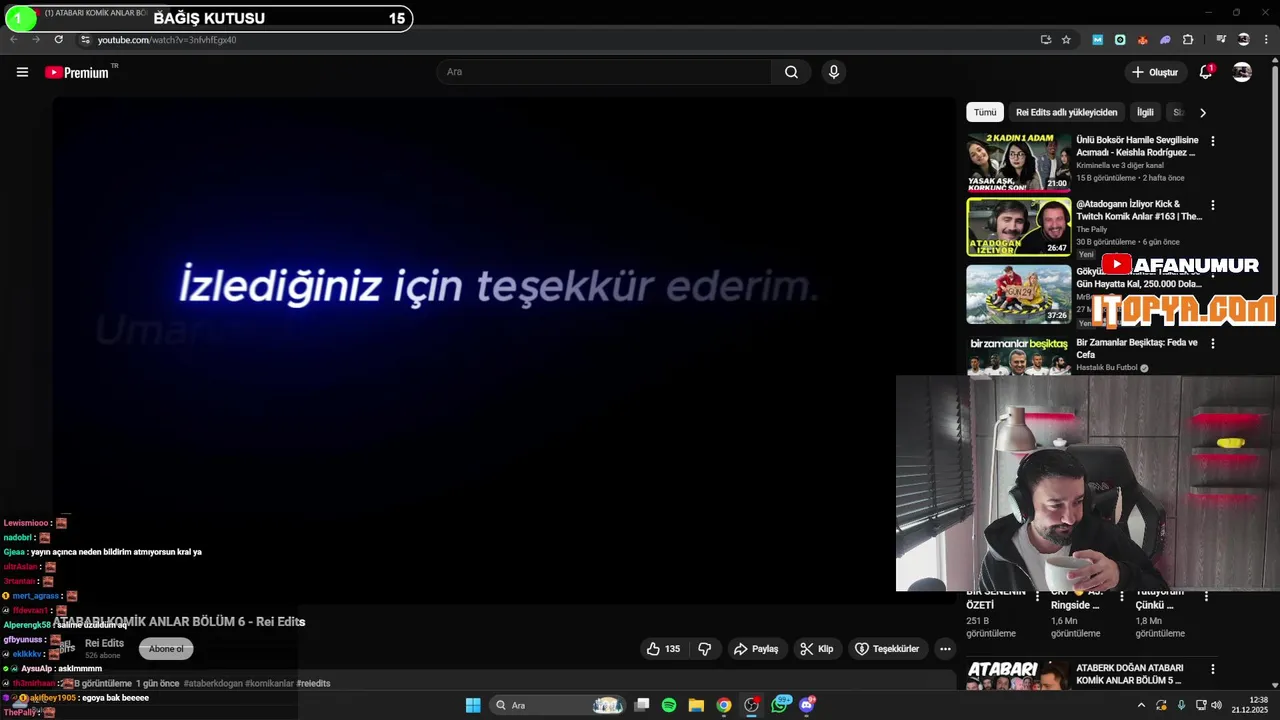
Task: Dislike the video with thumbs down
Action: pos(705,649)
